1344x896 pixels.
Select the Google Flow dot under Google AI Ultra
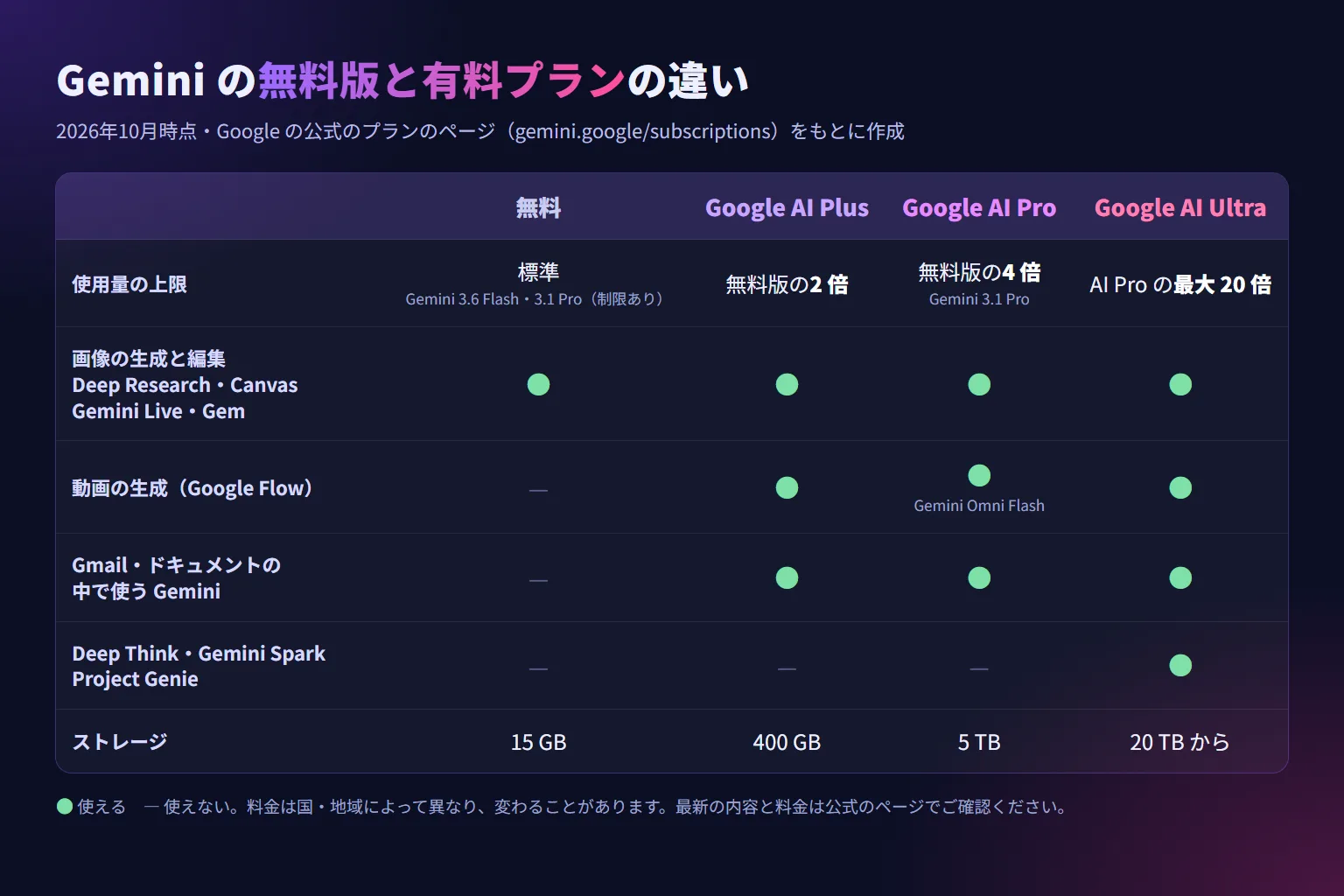tap(1180, 487)
